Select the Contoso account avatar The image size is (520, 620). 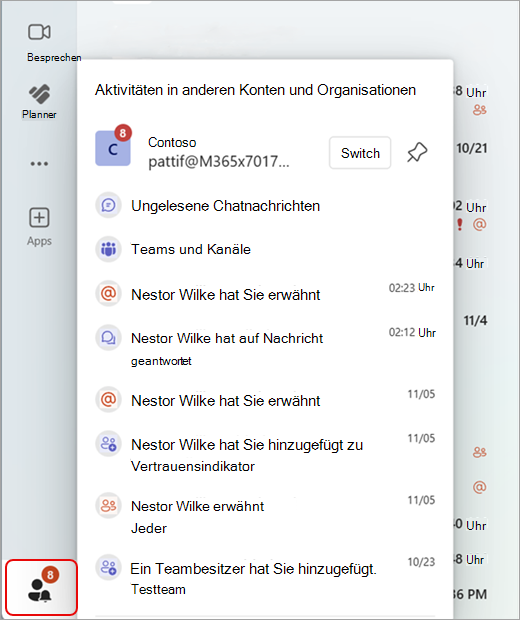click(113, 148)
